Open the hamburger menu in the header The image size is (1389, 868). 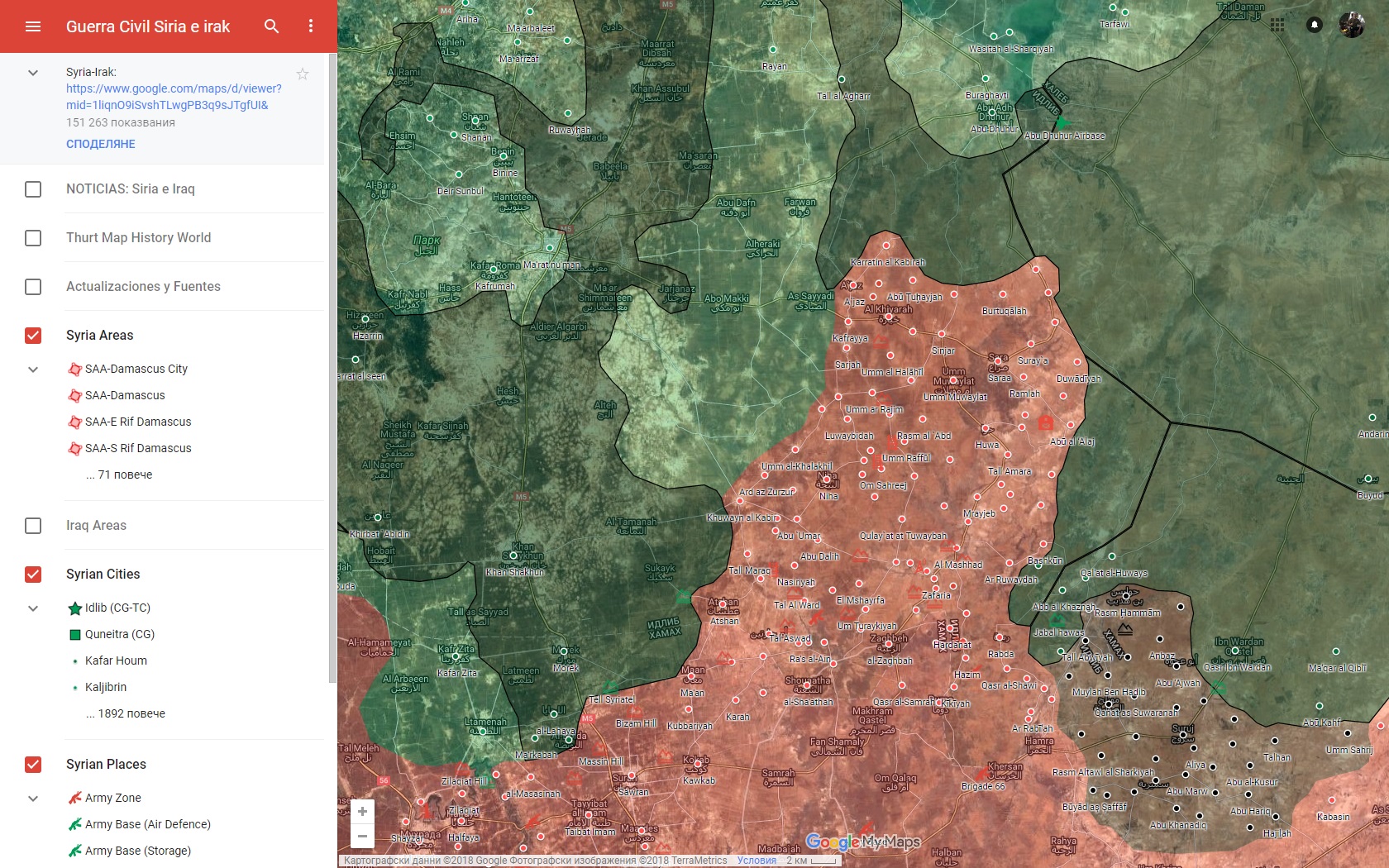click(33, 26)
